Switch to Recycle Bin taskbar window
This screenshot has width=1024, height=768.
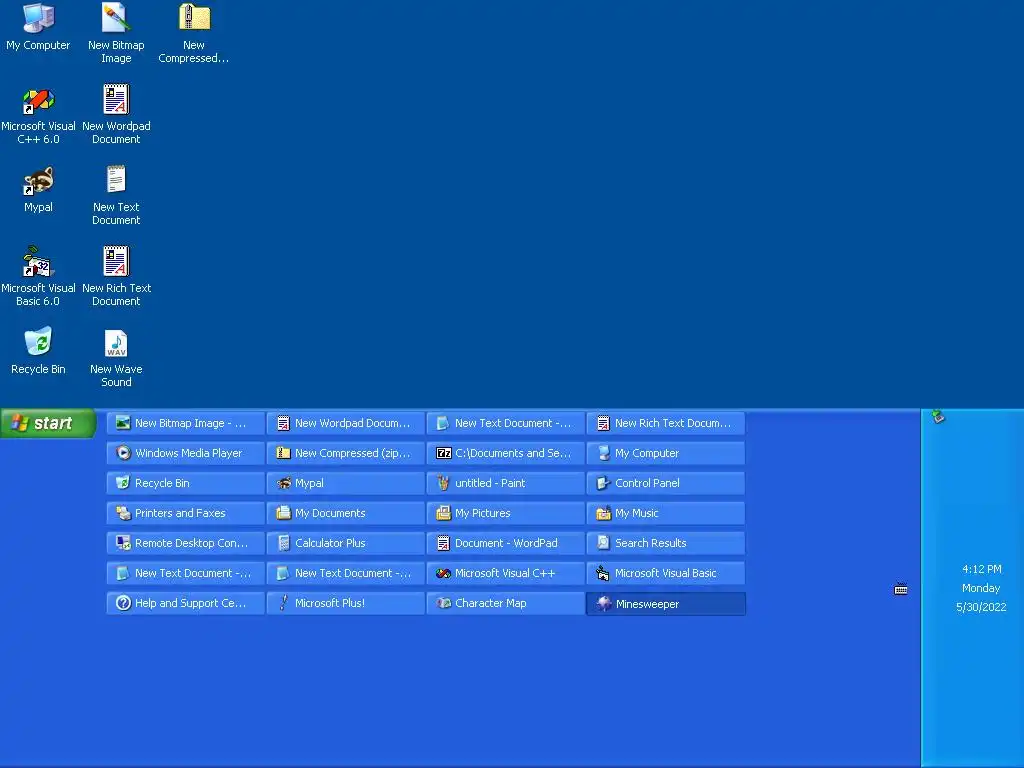coord(186,483)
